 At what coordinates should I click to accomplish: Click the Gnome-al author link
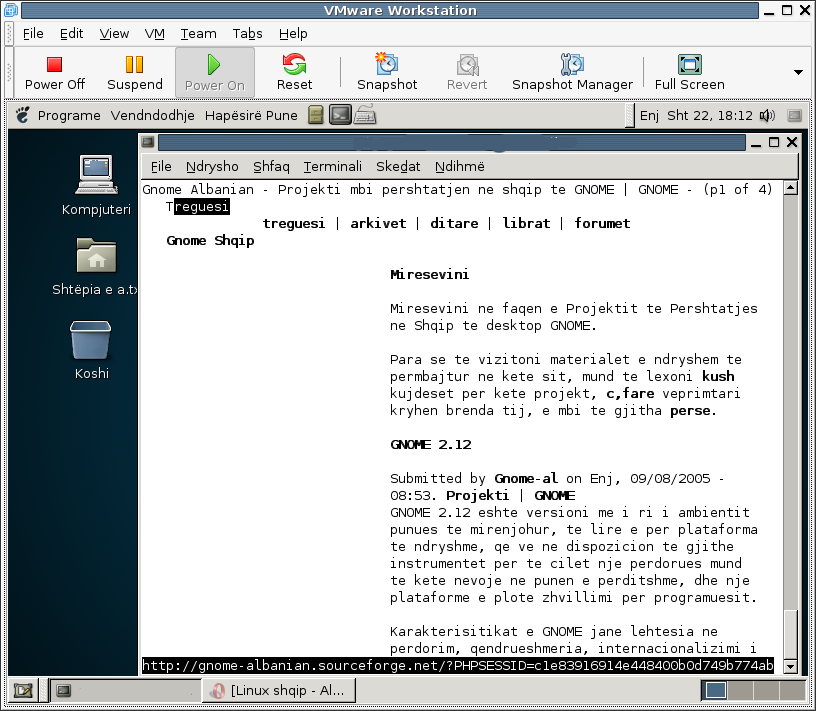click(x=526, y=478)
